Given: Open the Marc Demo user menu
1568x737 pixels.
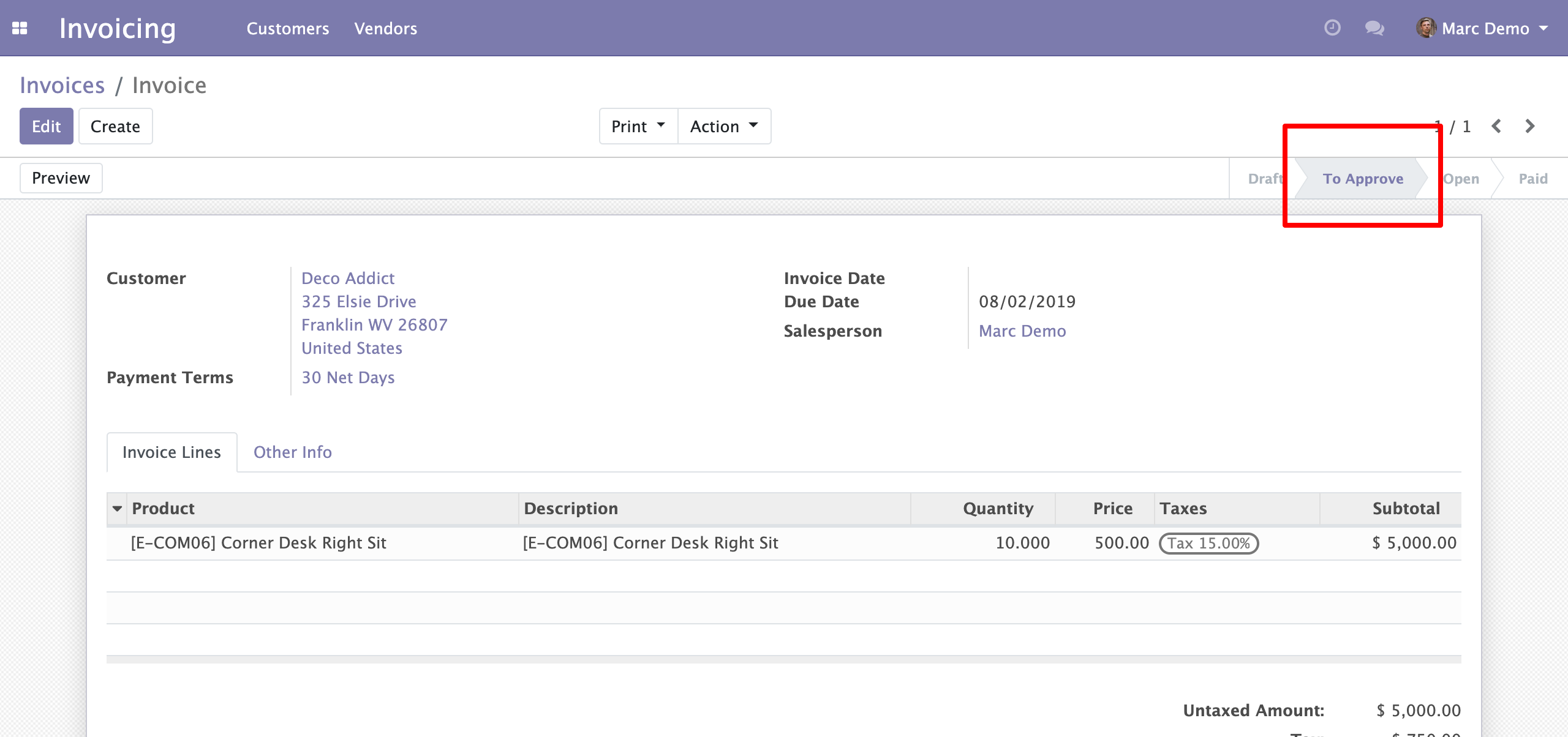Looking at the screenshot, I should pos(1482,28).
